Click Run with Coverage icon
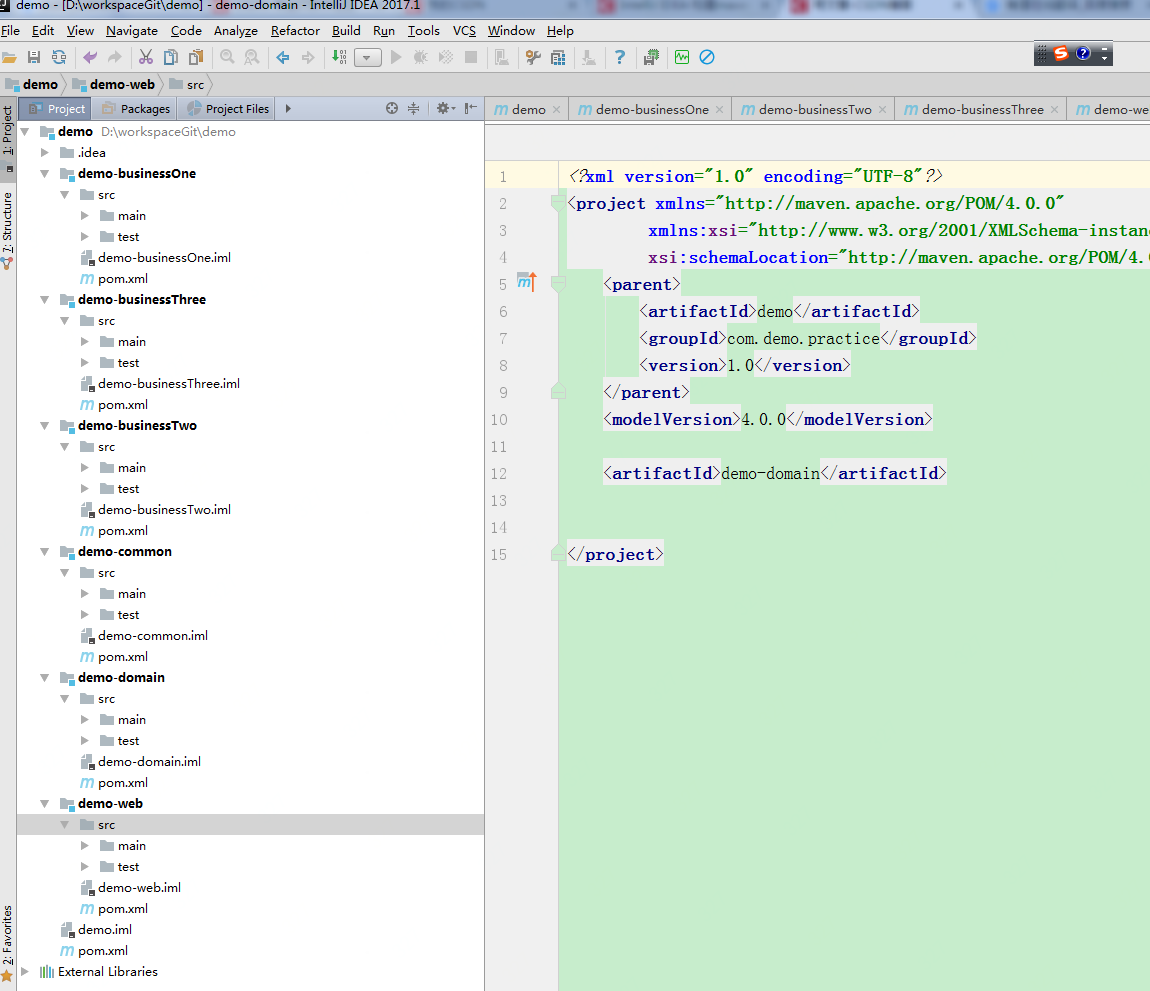This screenshot has width=1150, height=991. tap(446, 57)
